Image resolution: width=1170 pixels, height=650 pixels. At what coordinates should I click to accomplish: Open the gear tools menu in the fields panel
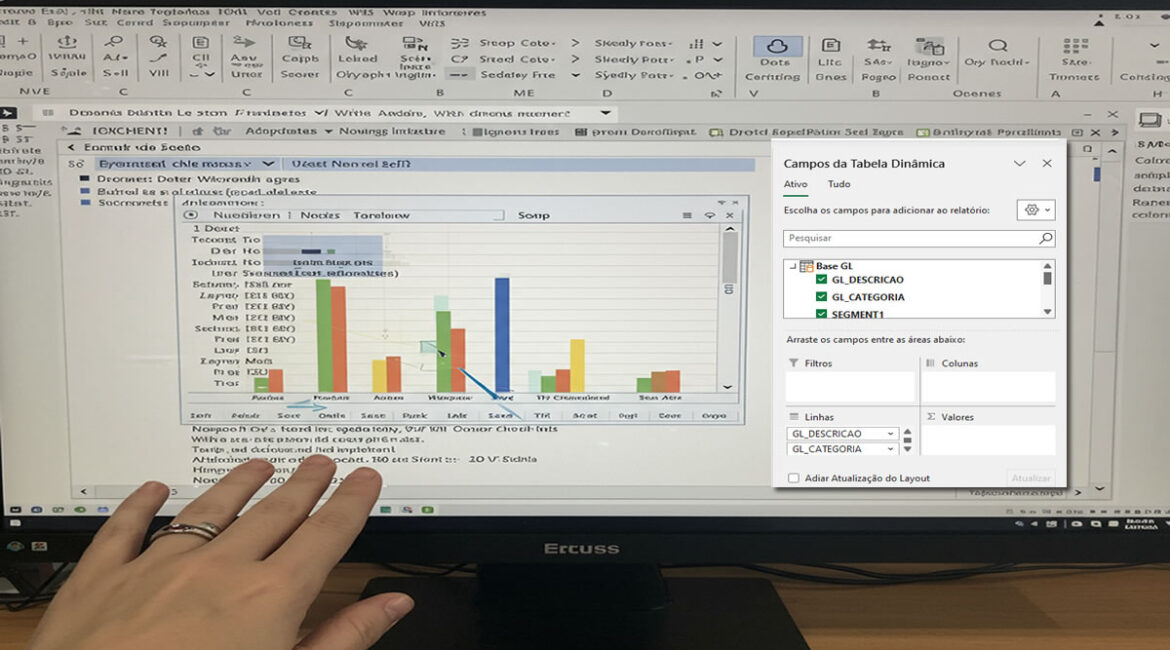1035,210
